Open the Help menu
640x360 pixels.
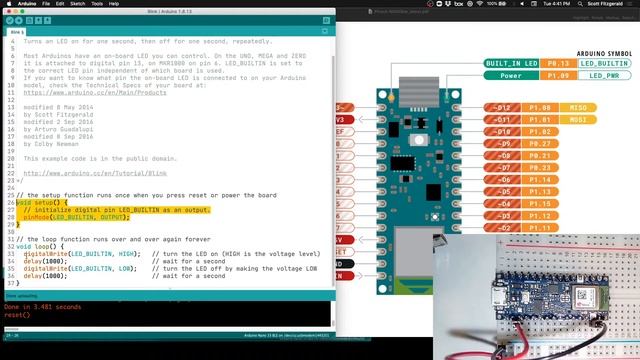point(114,4)
